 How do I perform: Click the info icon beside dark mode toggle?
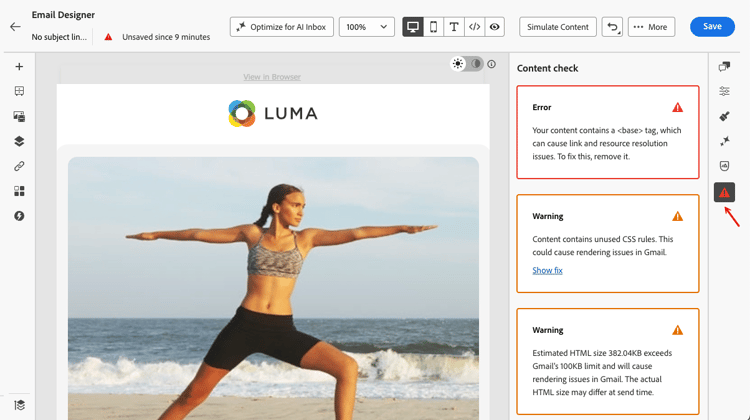[492, 64]
